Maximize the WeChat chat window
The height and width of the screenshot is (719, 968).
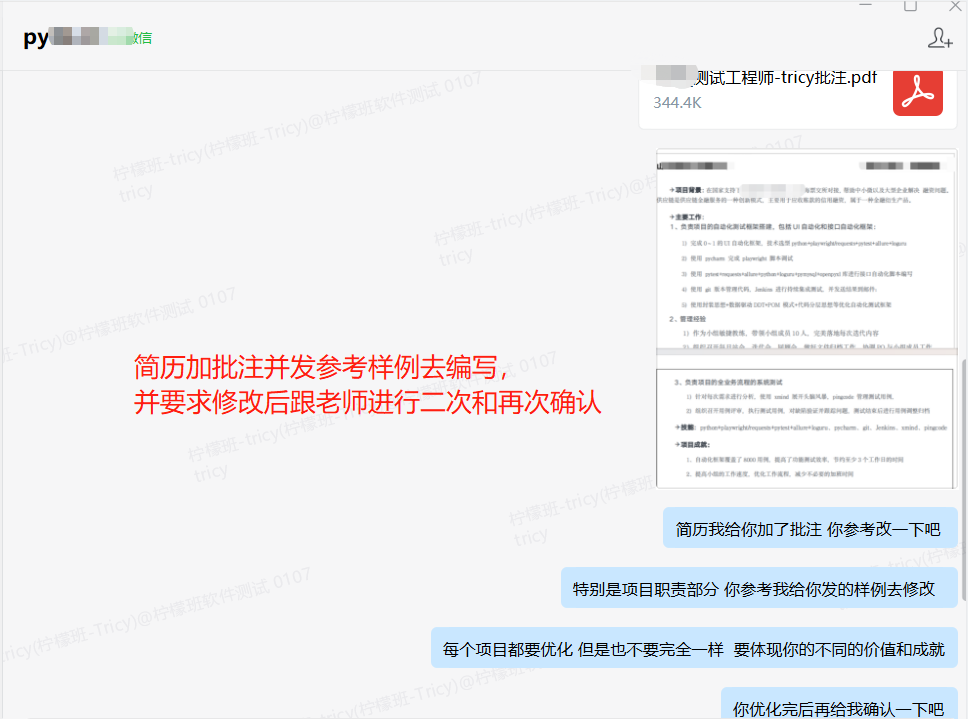(x=910, y=6)
